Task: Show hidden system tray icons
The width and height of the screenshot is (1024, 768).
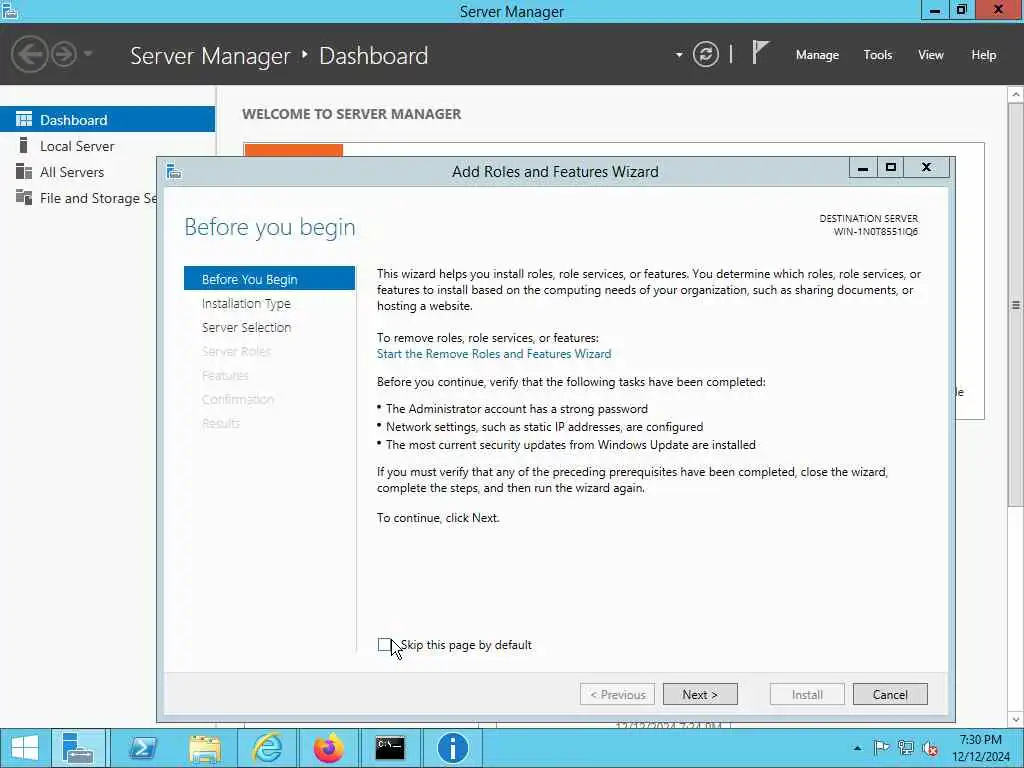Action: [857, 748]
